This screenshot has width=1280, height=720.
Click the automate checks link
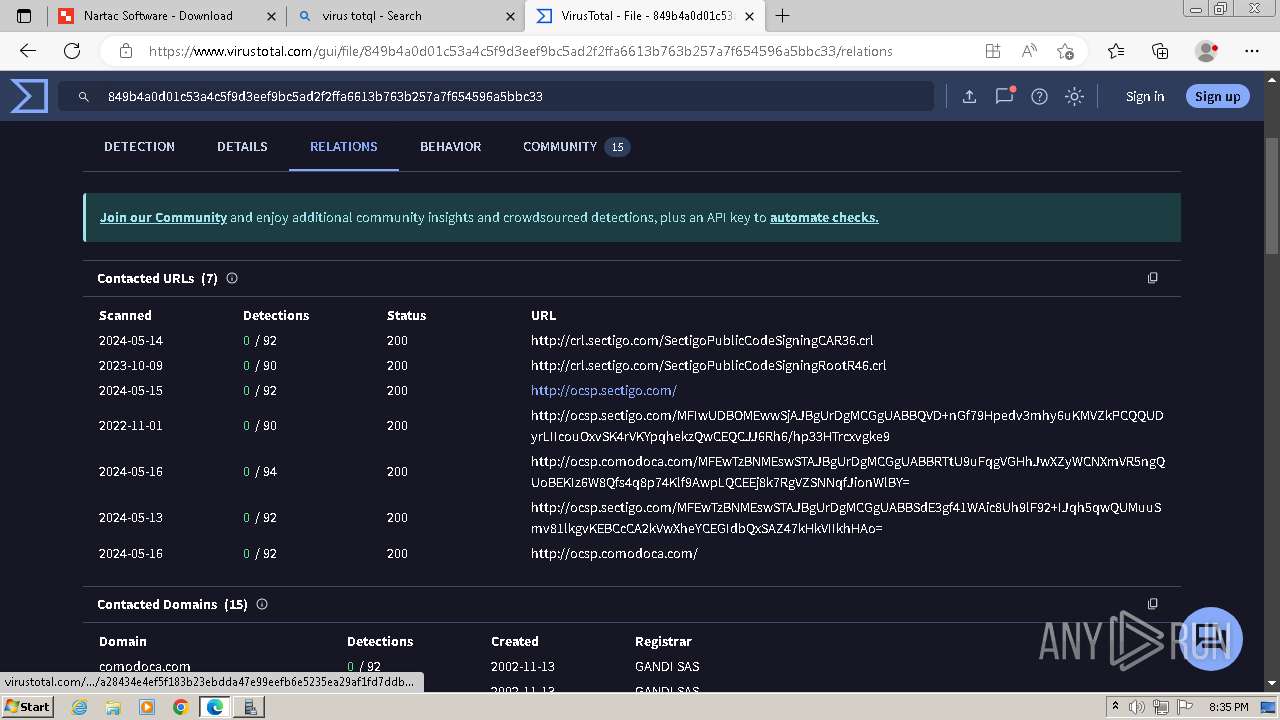click(x=824, y=217)
